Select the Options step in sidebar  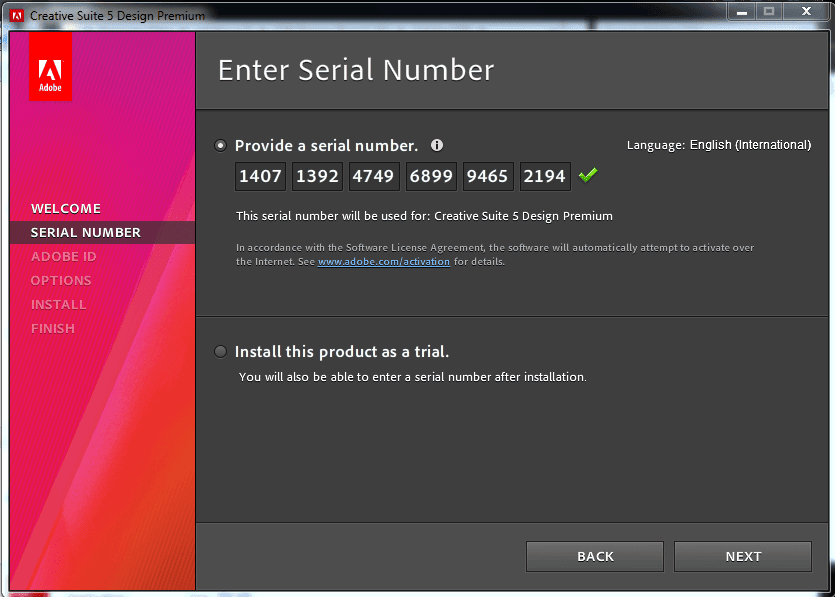click(x=61, y=280)
